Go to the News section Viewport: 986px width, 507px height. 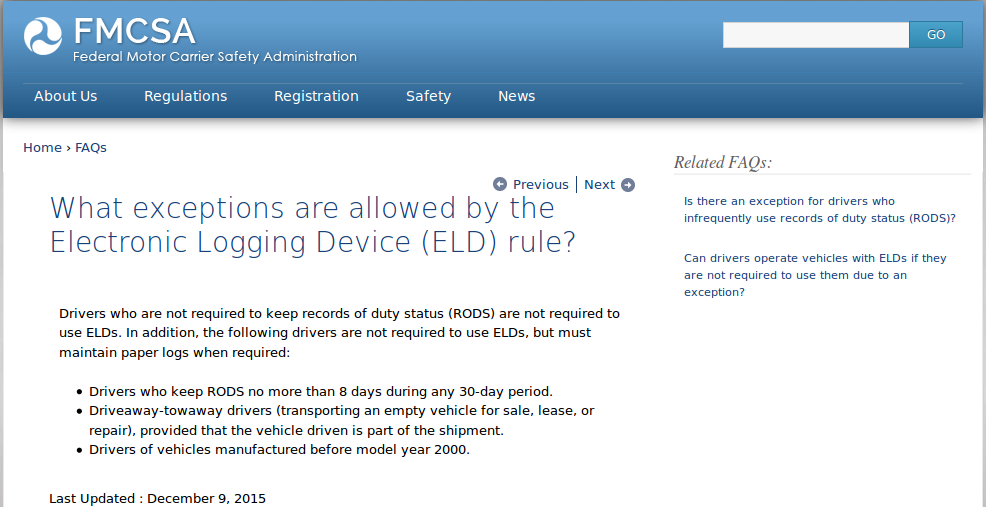click(517, 96)
